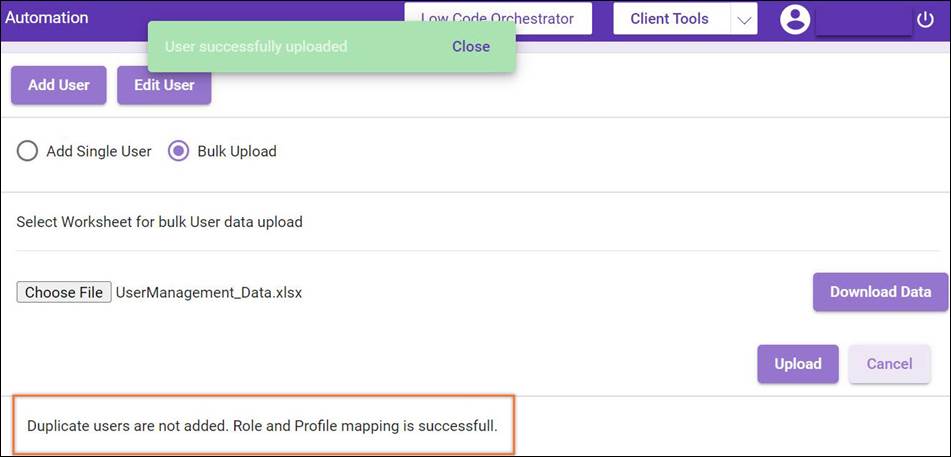Switch to the Edit User tab
Screen dimensions: 951x457
coord(164,85)
